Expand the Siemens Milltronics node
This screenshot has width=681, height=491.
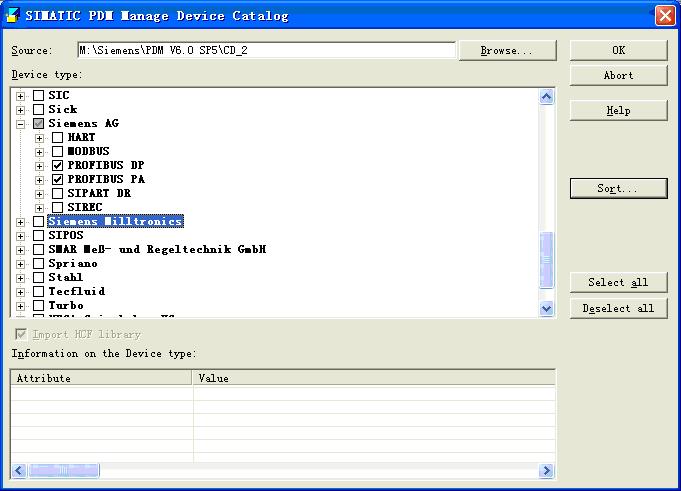click(20, 222)
